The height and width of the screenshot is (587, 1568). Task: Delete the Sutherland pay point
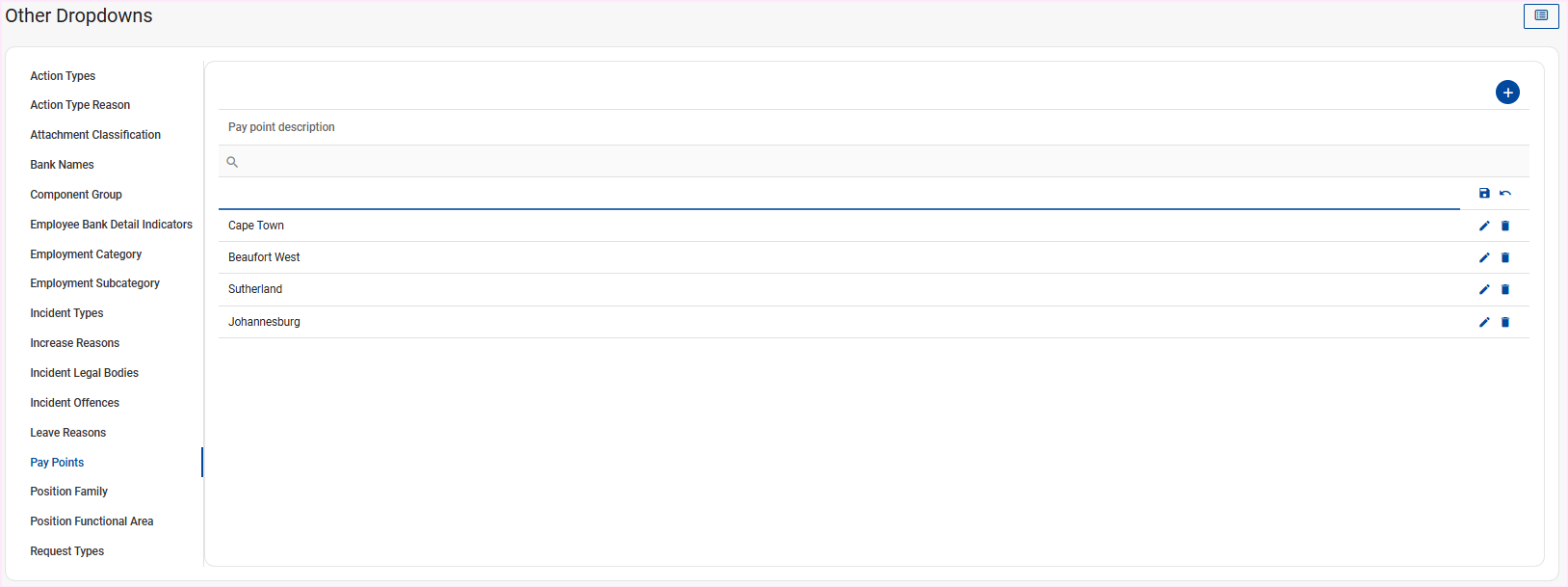click(x=1505, y=289)
